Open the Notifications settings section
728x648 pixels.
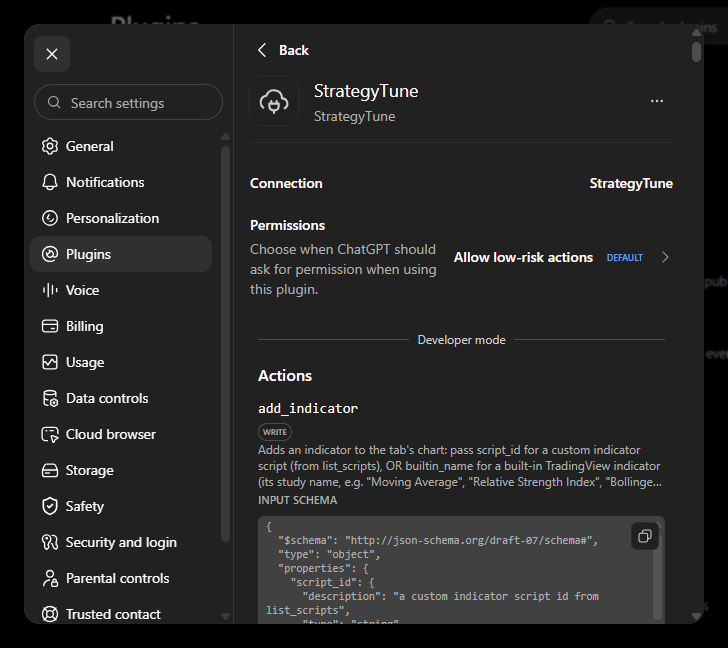121,182
